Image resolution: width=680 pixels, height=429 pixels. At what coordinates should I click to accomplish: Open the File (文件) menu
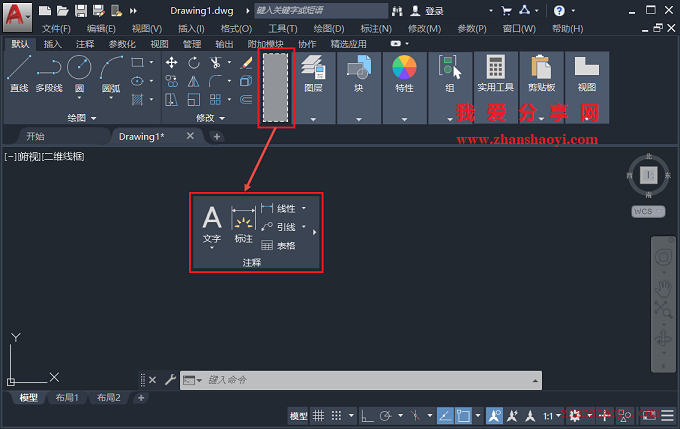coord(56,29)
